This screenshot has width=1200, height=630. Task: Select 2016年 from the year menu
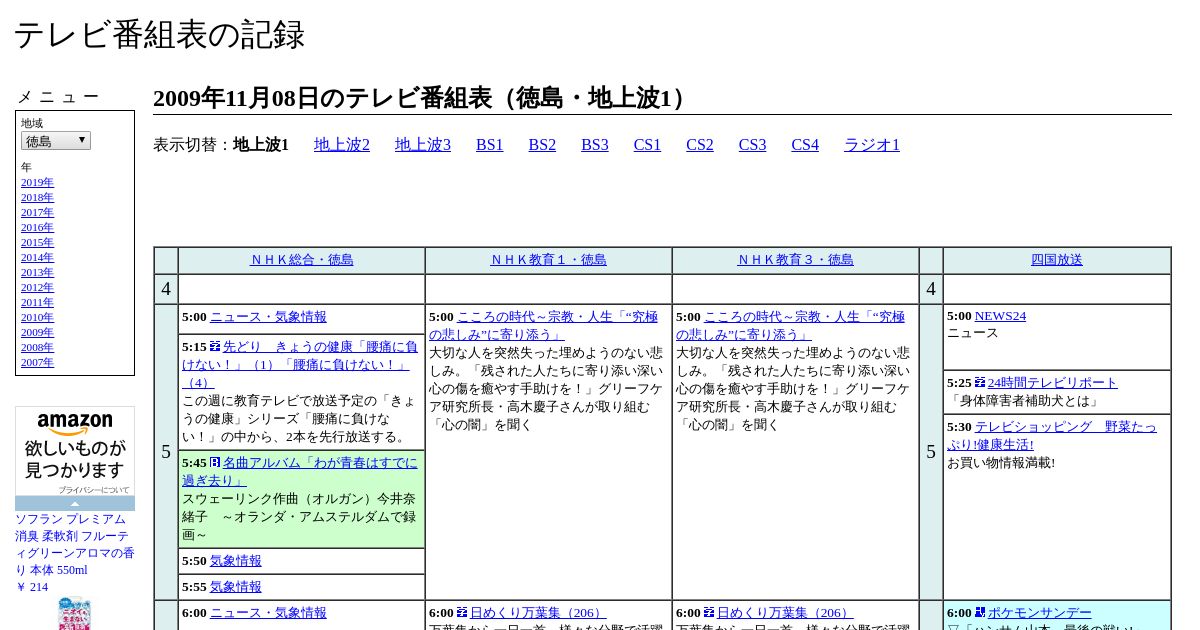[x=37, y=227]
